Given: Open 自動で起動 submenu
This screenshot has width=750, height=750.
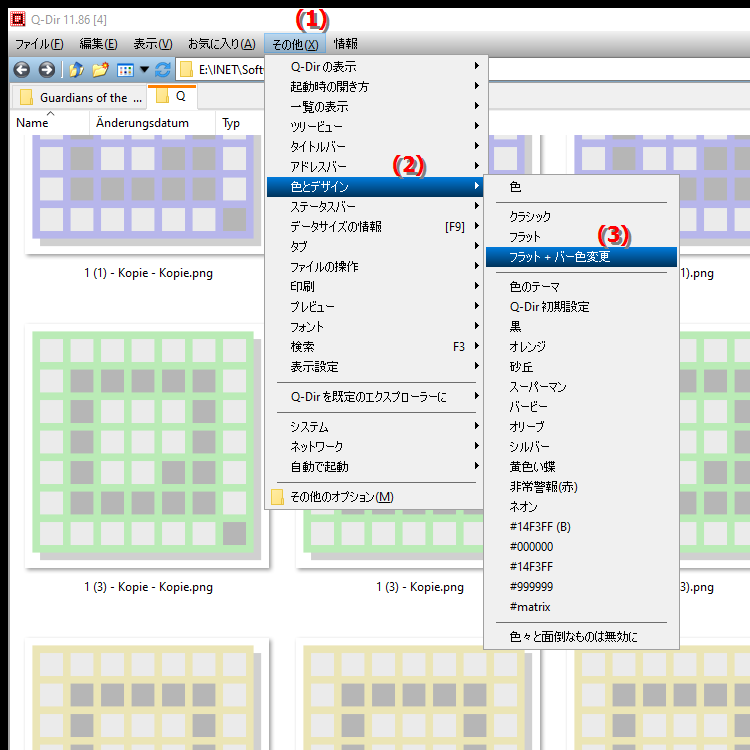Looking at the screenshot, I should (375, 467).
